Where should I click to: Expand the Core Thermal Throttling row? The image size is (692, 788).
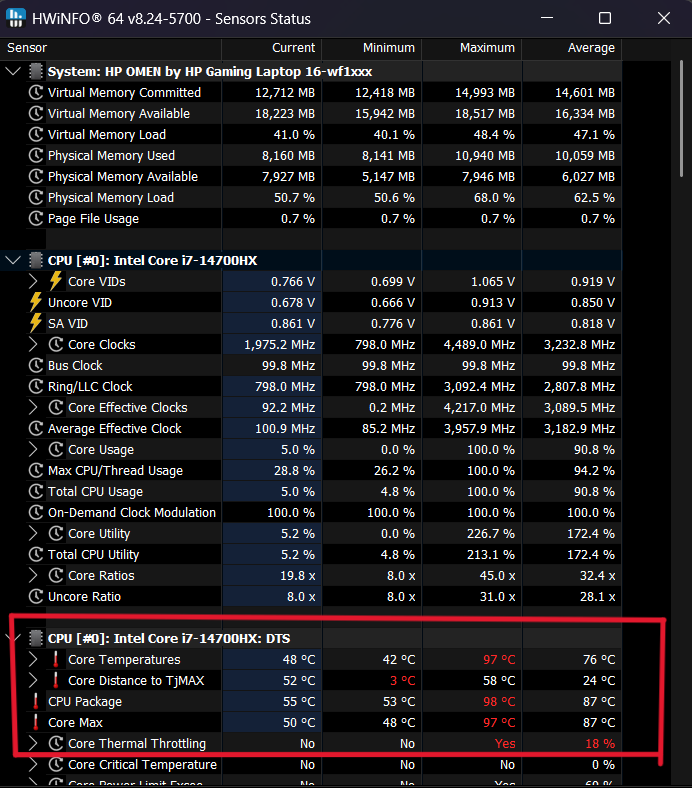33,743
